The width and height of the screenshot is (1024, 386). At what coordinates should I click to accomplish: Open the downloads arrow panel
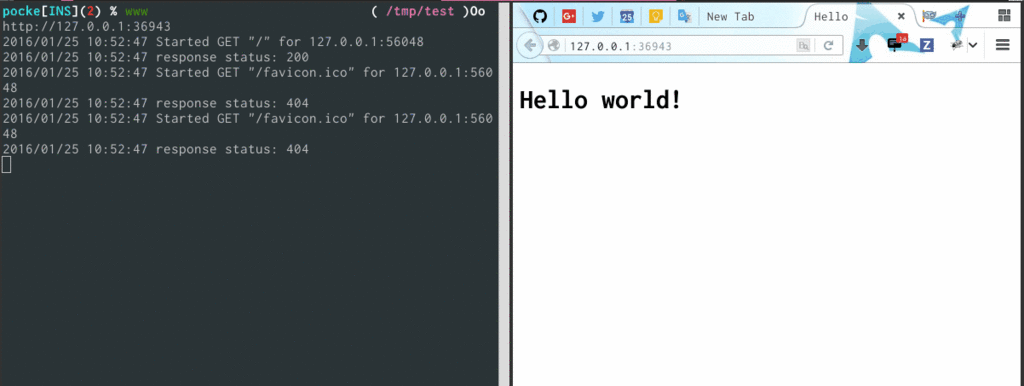pos(862,45)
